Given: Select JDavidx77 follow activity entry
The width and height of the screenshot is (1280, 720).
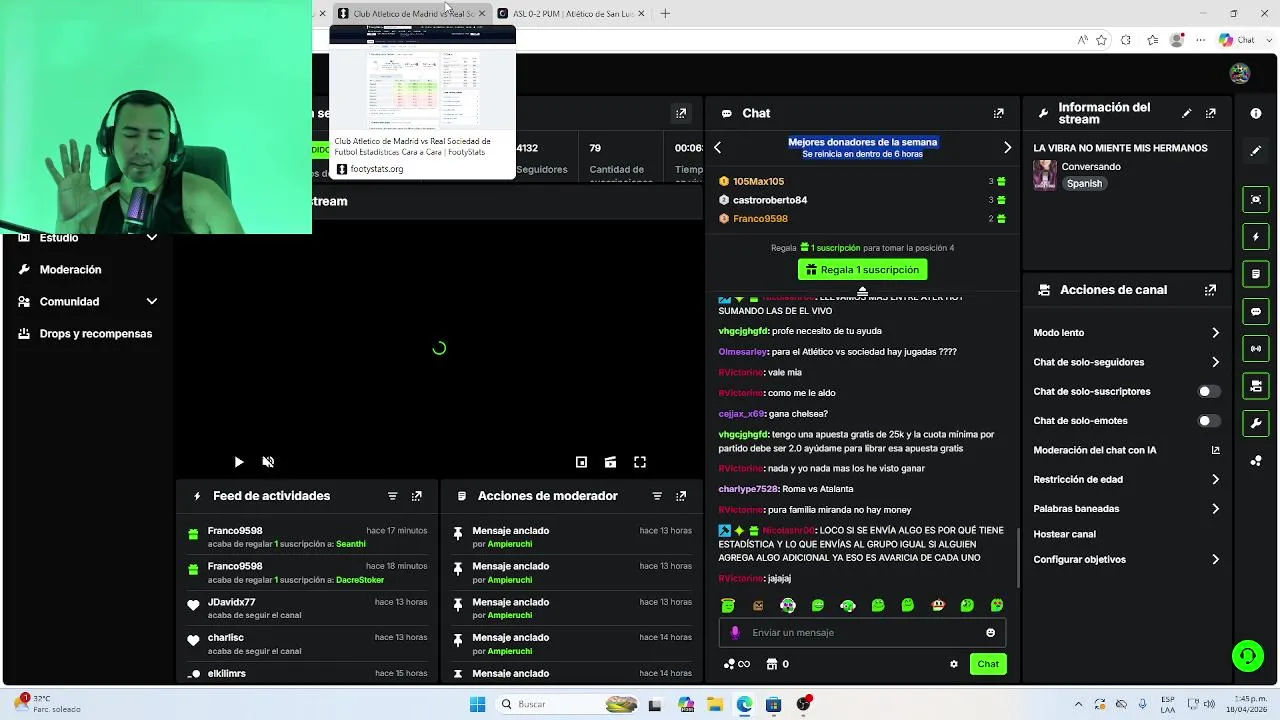Looking at the screenshot, I should (308, 608).
